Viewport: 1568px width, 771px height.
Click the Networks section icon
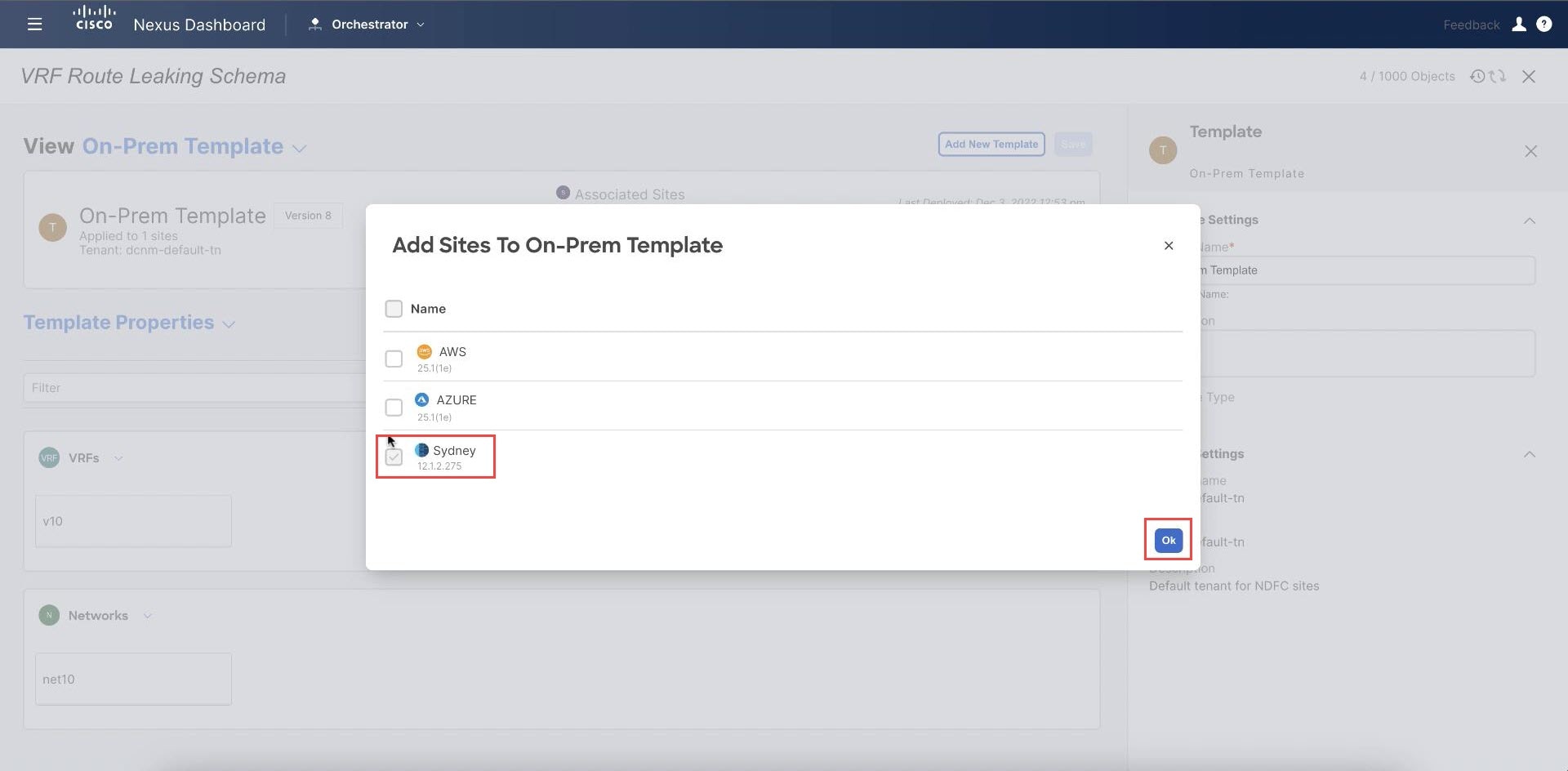49,615
